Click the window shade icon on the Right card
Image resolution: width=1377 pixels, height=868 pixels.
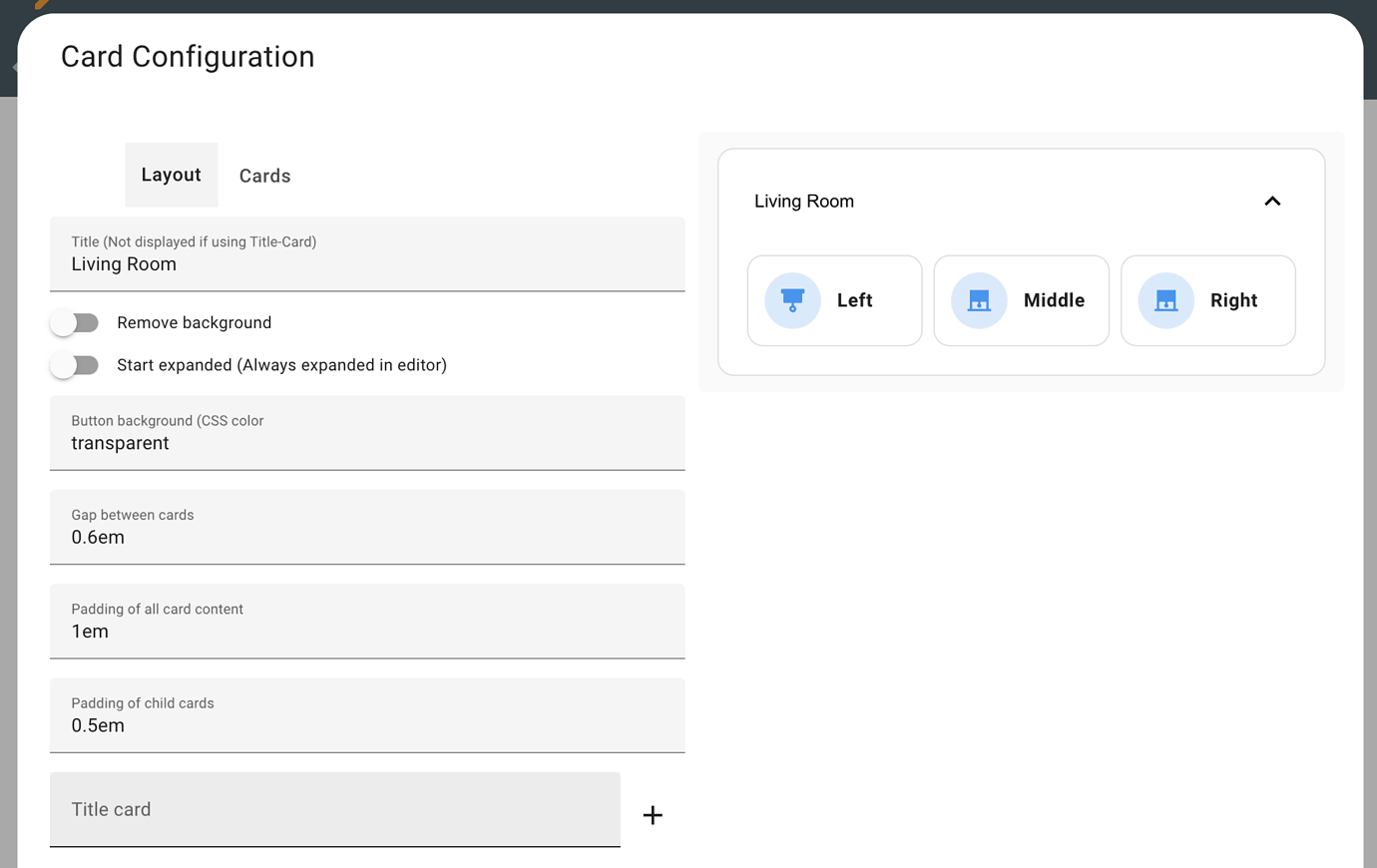click(1165, 300)
